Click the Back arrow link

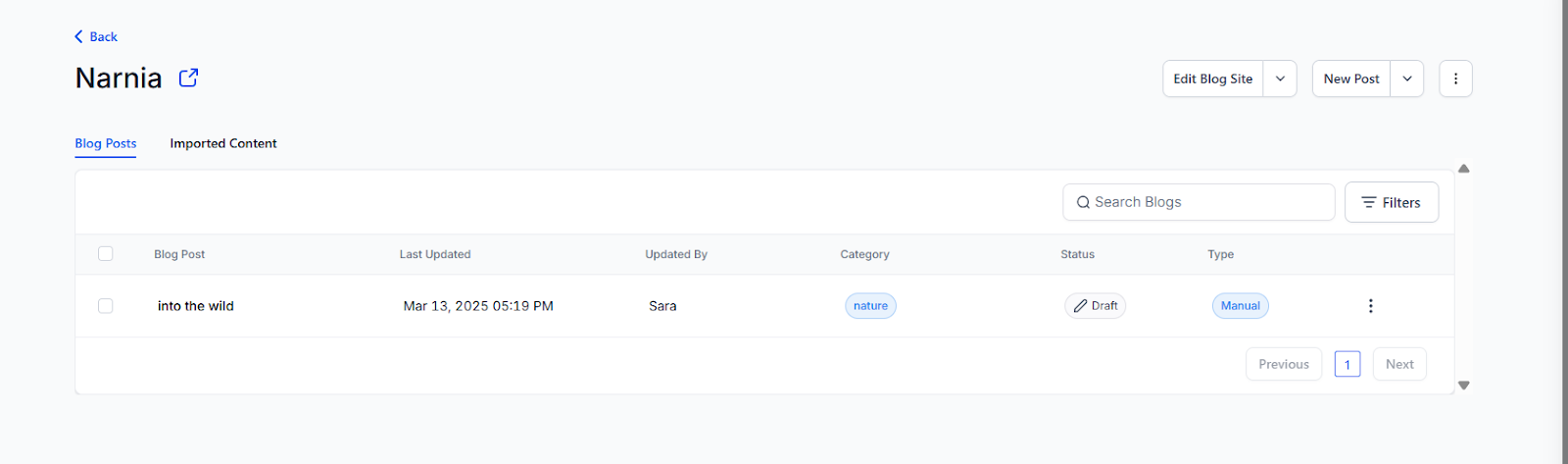click(95, 36)
